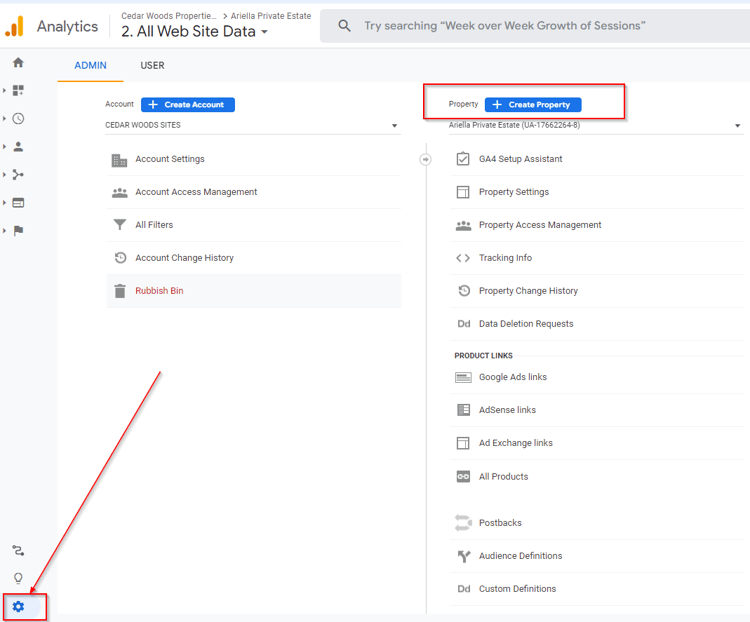Click the Property Change History clock icon

click(464, 291)
